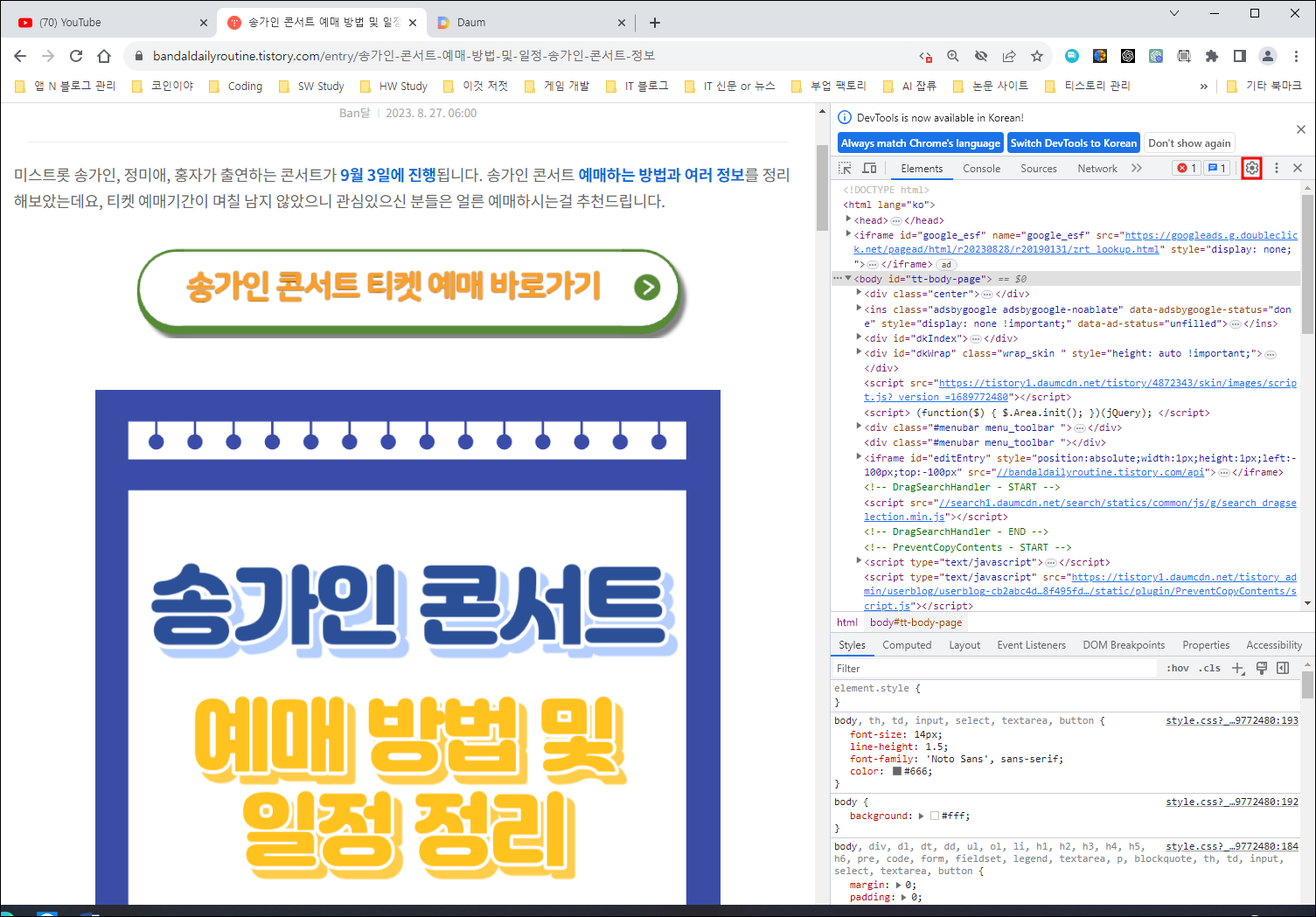The width and height of the screenshot is (1316, 917).
Task: Expand the div dkIndex node
Action: (859, 337)
